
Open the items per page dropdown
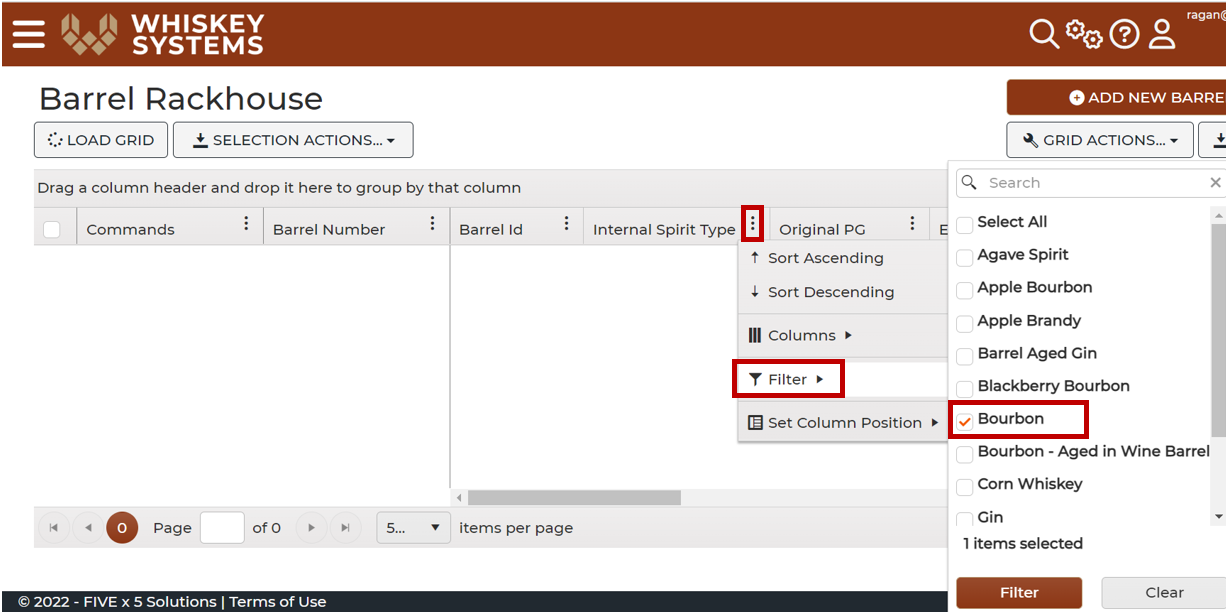pyautogui.click(x=413, y=528)
